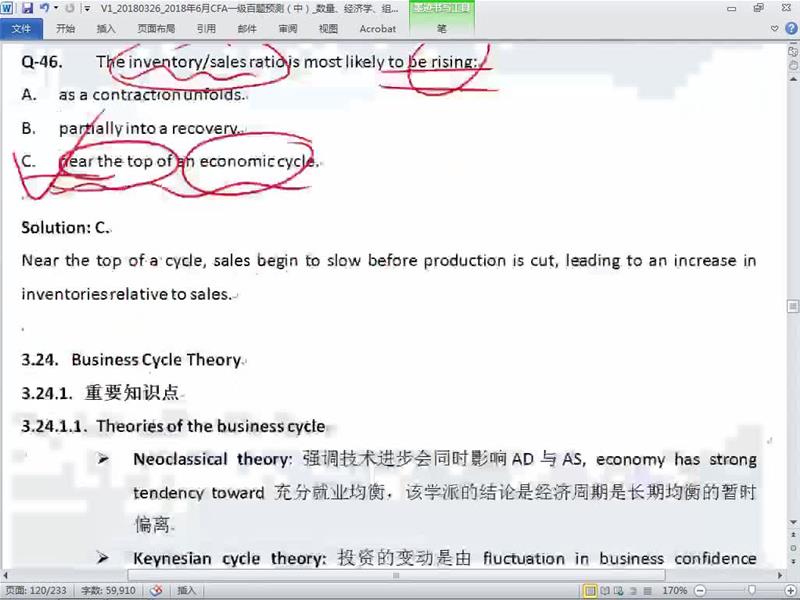Open Customize Quick Access Toolbar dropdown
The width and height of the screenshot is (800, 600).
point(87,8)
